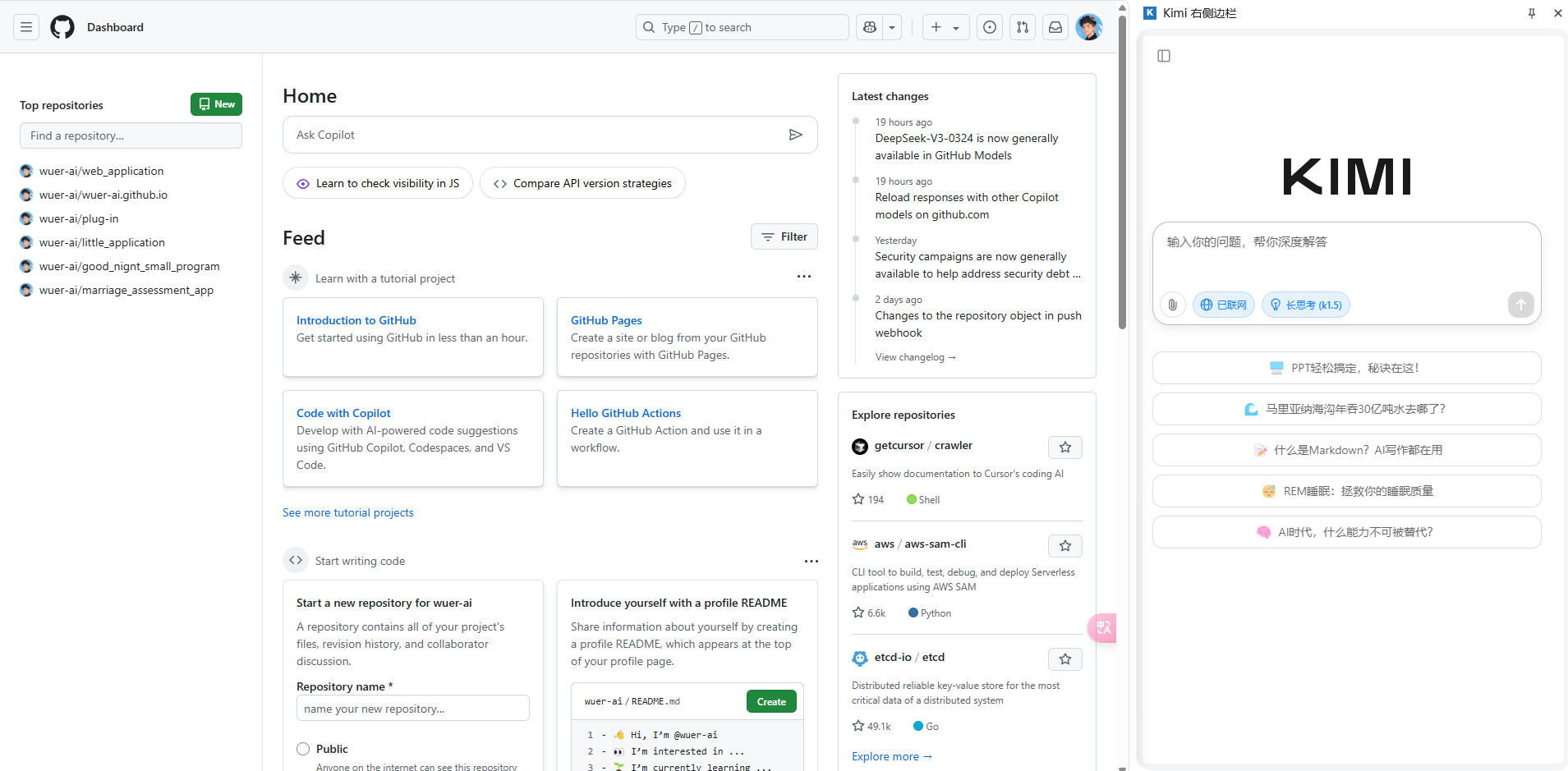Select Kimi suggestion about 马里亚纳海沟
Viewport: 1568px width, 771px height.
pos(1347,409)
